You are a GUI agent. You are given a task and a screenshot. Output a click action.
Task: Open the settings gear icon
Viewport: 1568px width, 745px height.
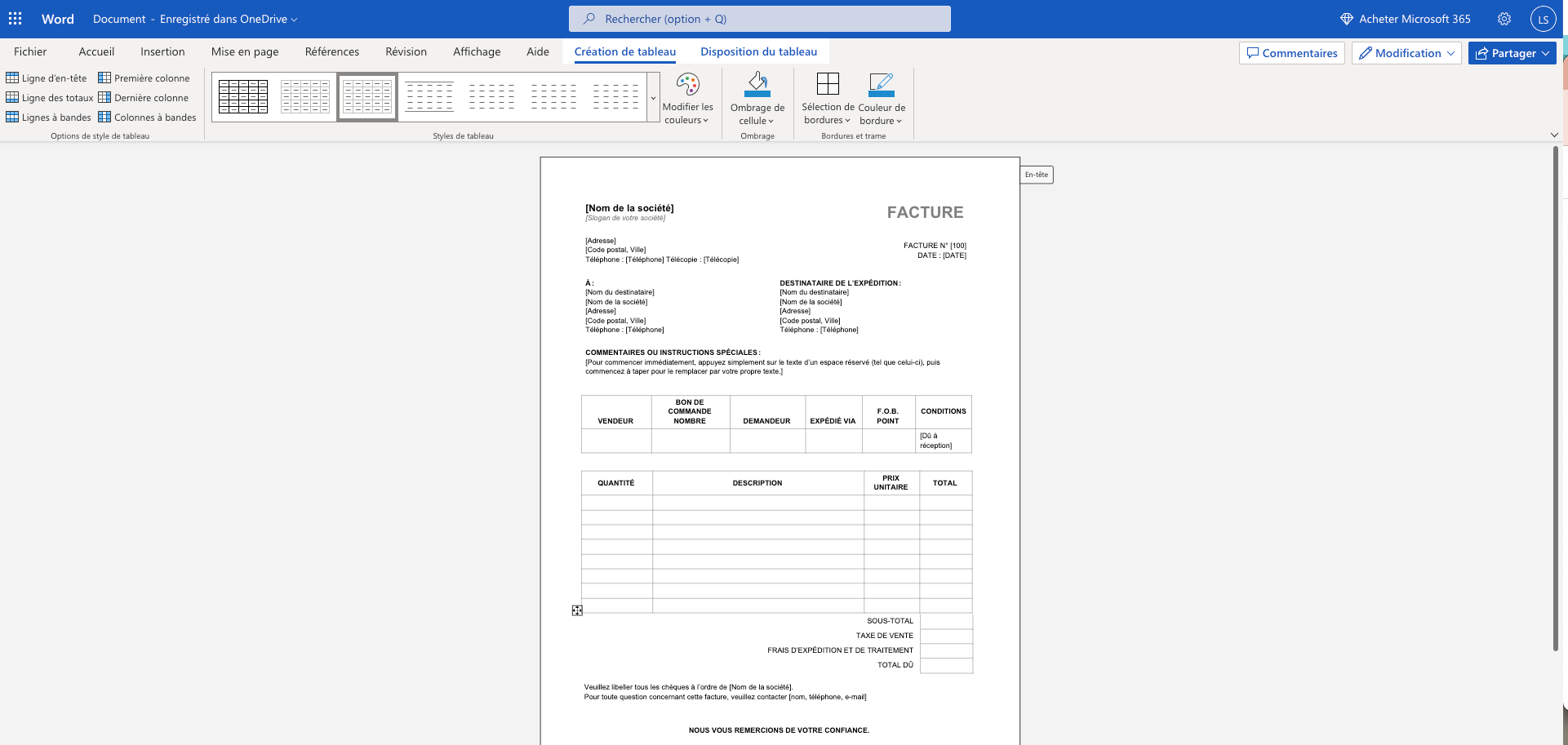(1504, 19)
